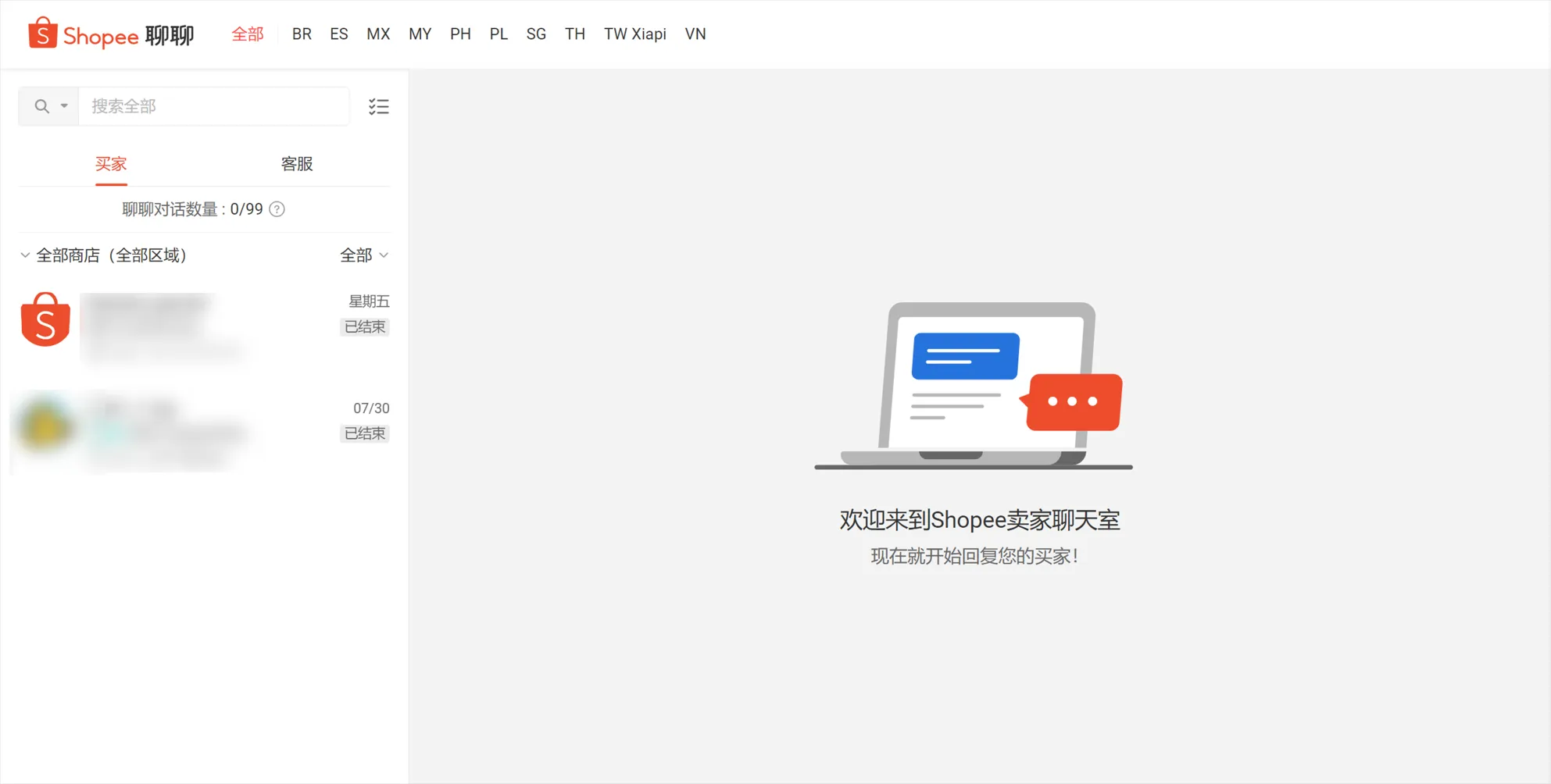The image size is (1551, 784).
Task: Click the Shopee avatar of the first conversation
Action: coord(45,319)
